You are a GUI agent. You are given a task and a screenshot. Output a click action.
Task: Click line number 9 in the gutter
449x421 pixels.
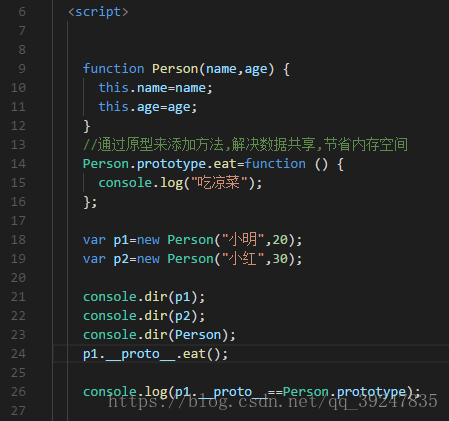point(22,69)
